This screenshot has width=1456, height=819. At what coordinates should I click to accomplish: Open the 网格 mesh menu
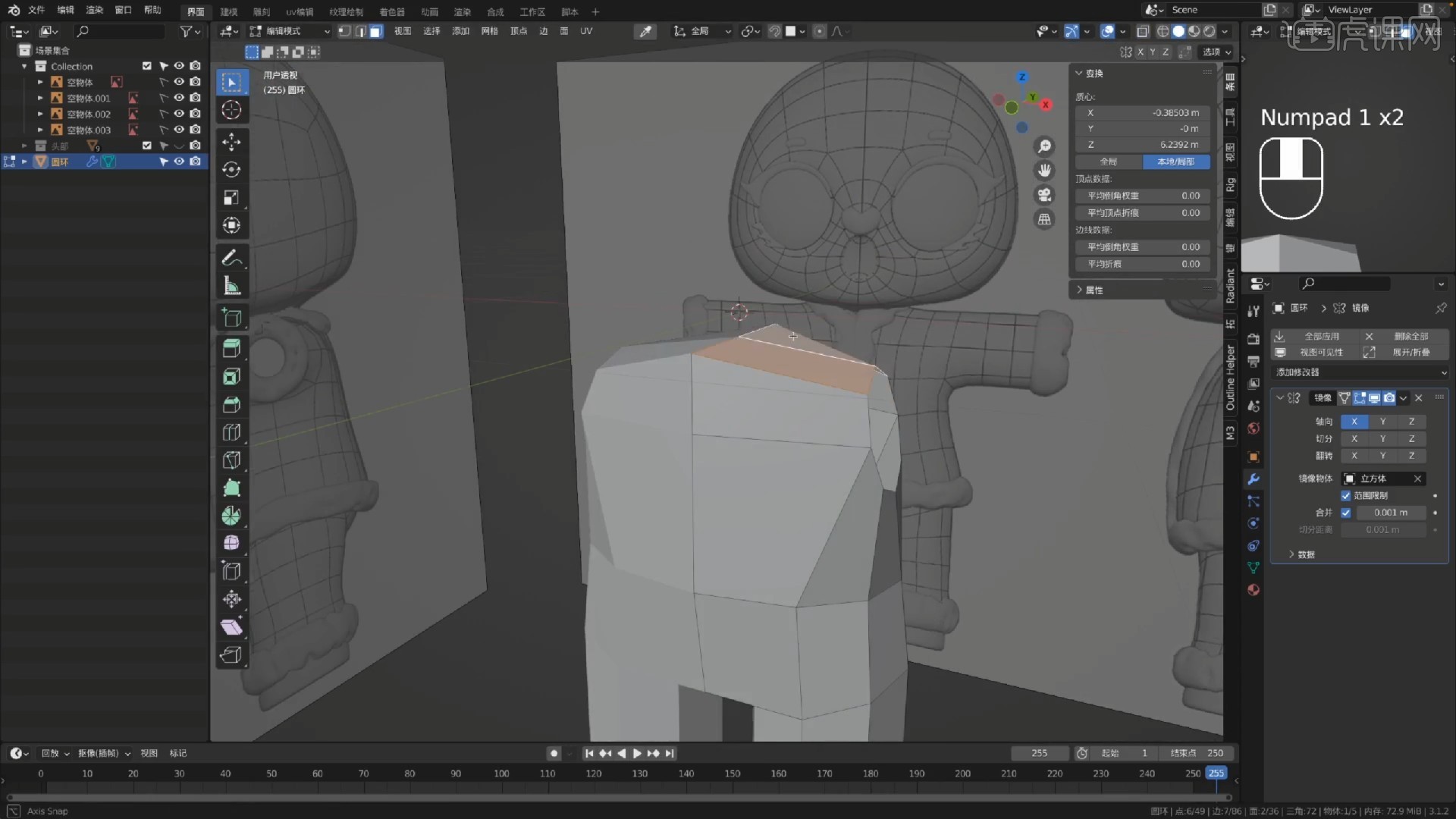[x=490, y=31]
